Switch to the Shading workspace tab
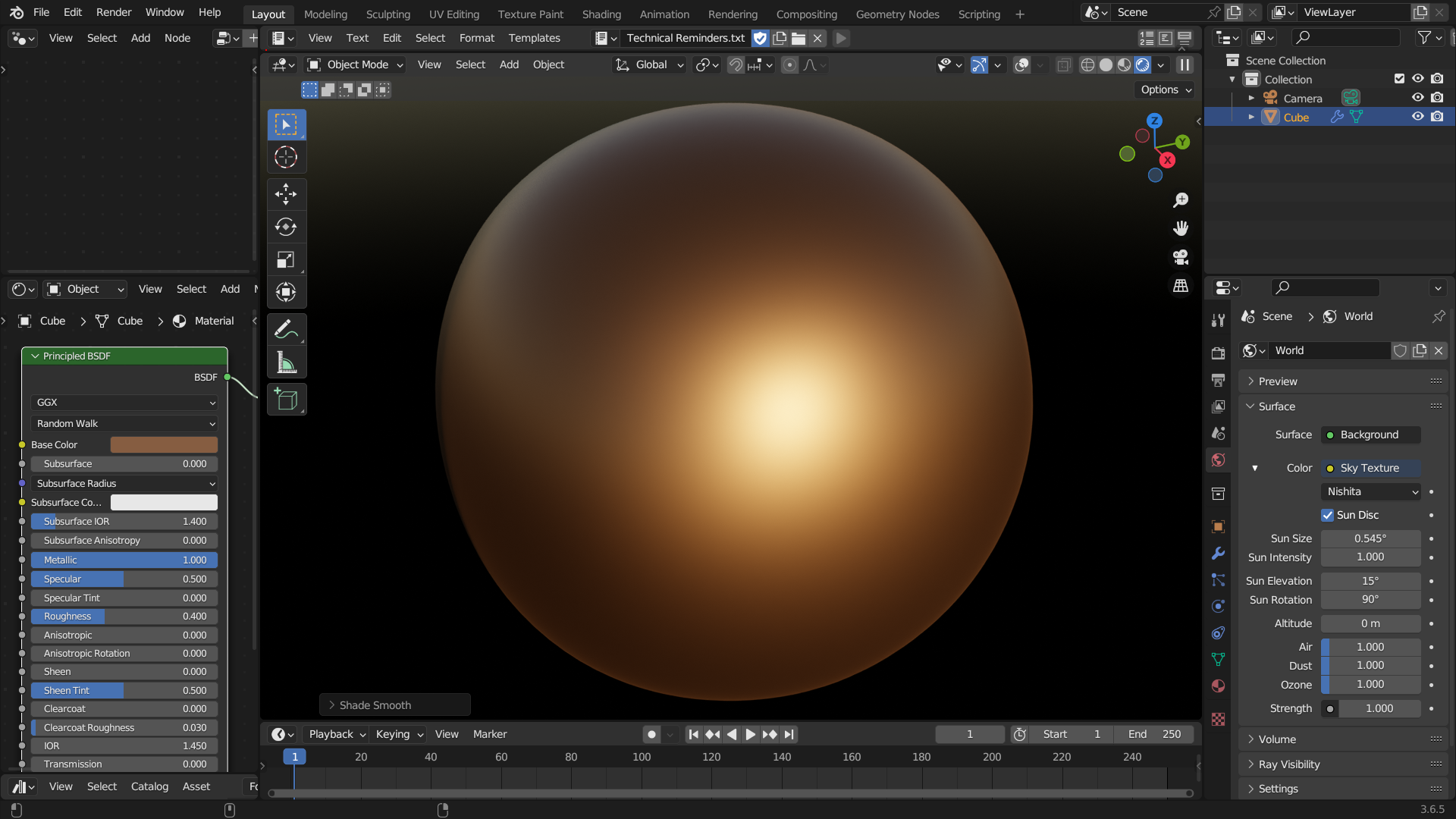 pyautogui.click(x=601, y=14)
